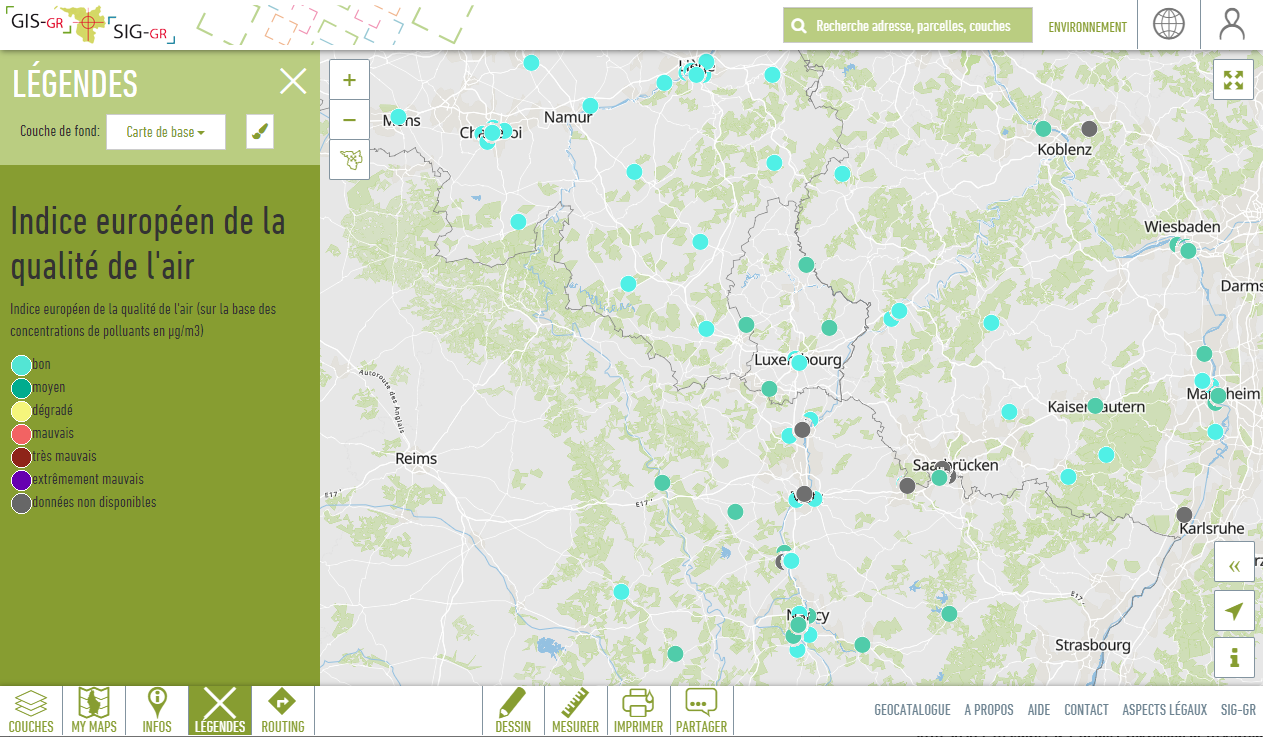This screenshot has height=737, width=1263.
Task: Zoom out of the map
Action: click(349, 121)
